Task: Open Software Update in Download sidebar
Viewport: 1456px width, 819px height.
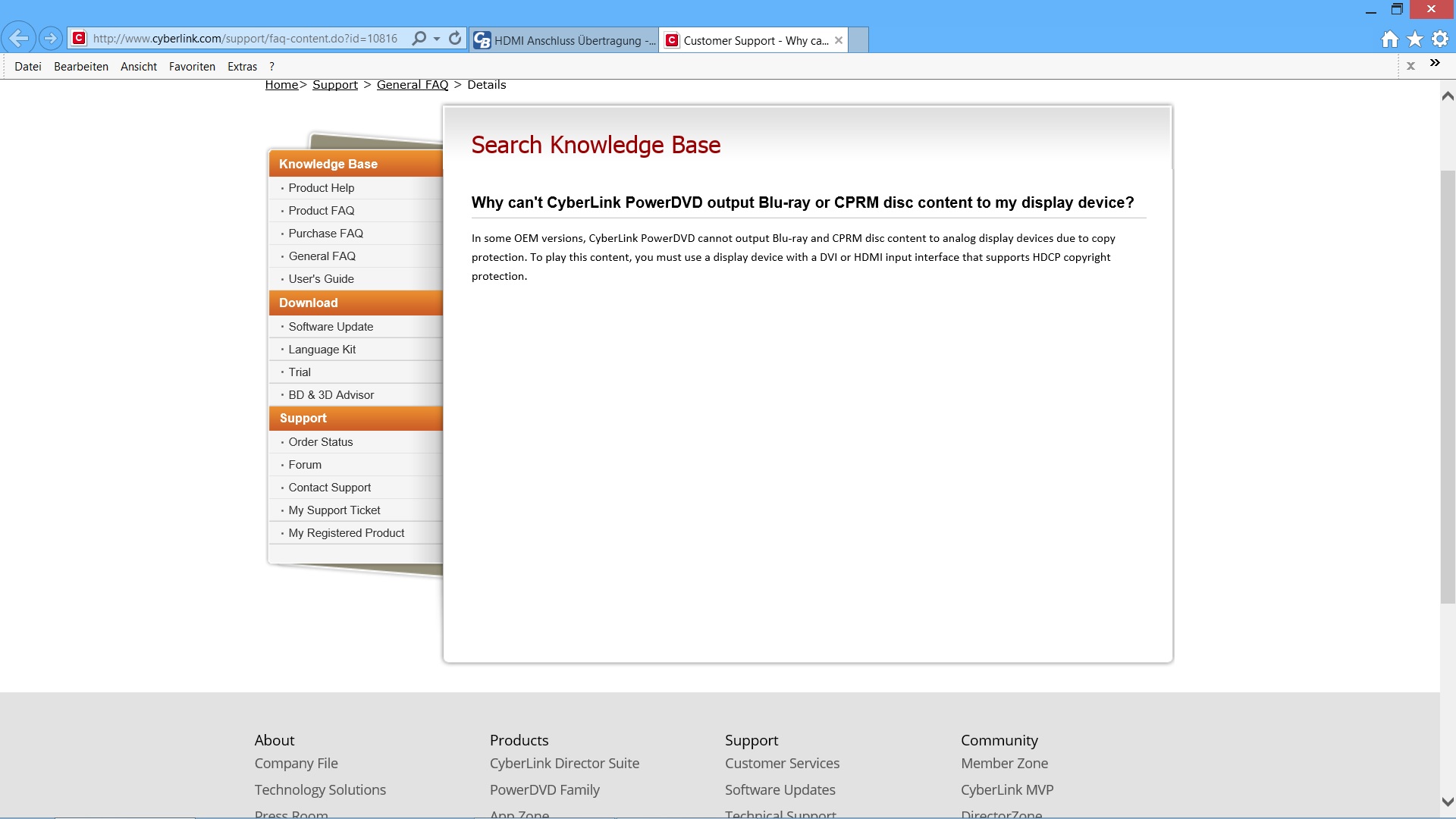Action: (x=331, y=327)
